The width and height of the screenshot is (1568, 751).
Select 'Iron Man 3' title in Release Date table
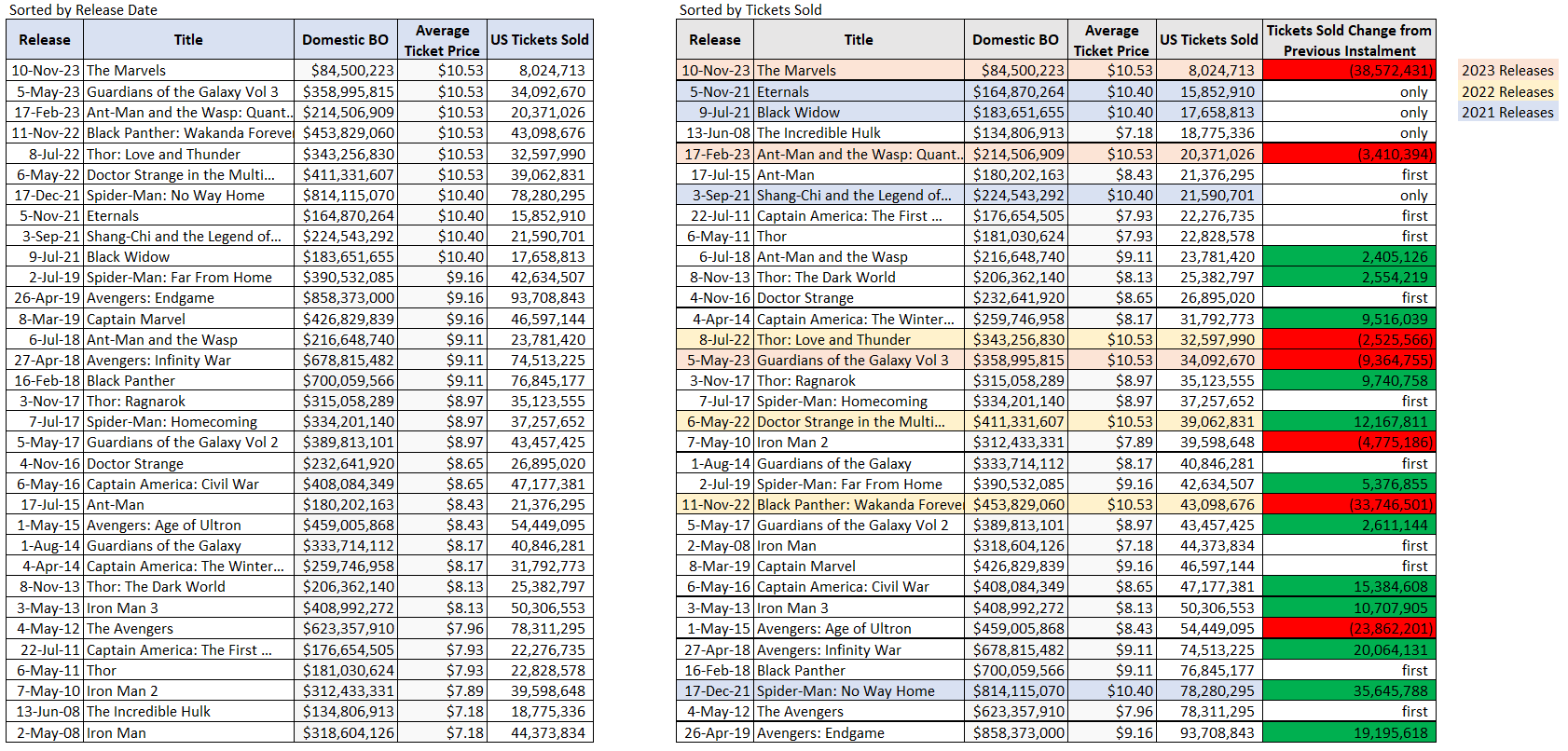coord(122,608)
